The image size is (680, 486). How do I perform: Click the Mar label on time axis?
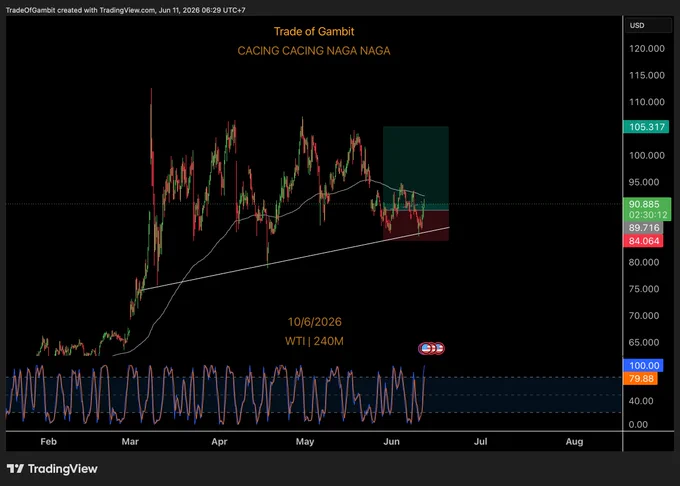(x=130, y=441)
